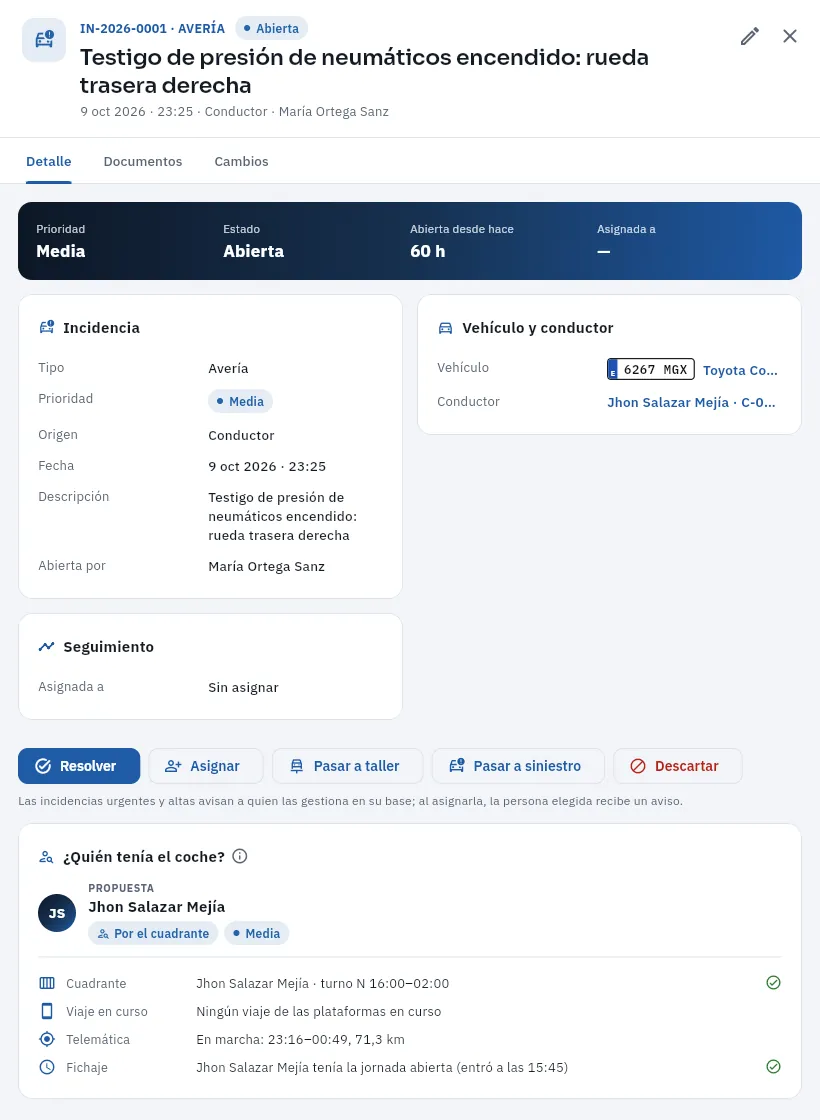Click the person-search icon by ¿Quién tenía el coche?
820x1120 pixels.
(x=46, y=856)
